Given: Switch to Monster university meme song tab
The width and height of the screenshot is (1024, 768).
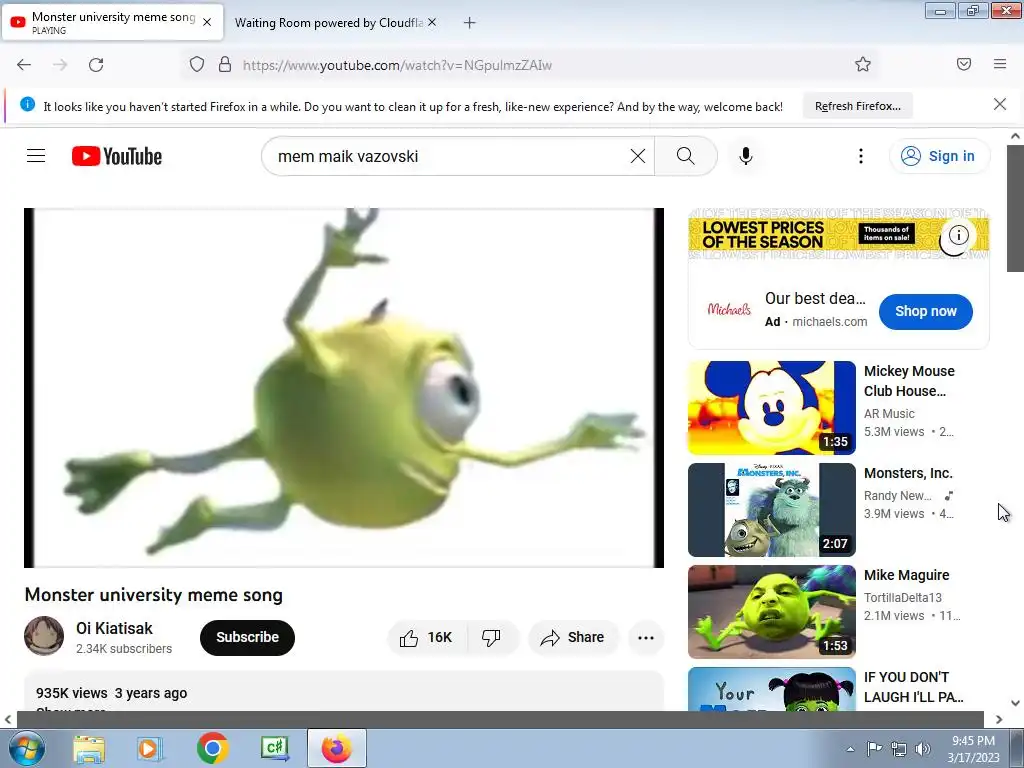Looking at the screenshot, I should coord(114,22).
